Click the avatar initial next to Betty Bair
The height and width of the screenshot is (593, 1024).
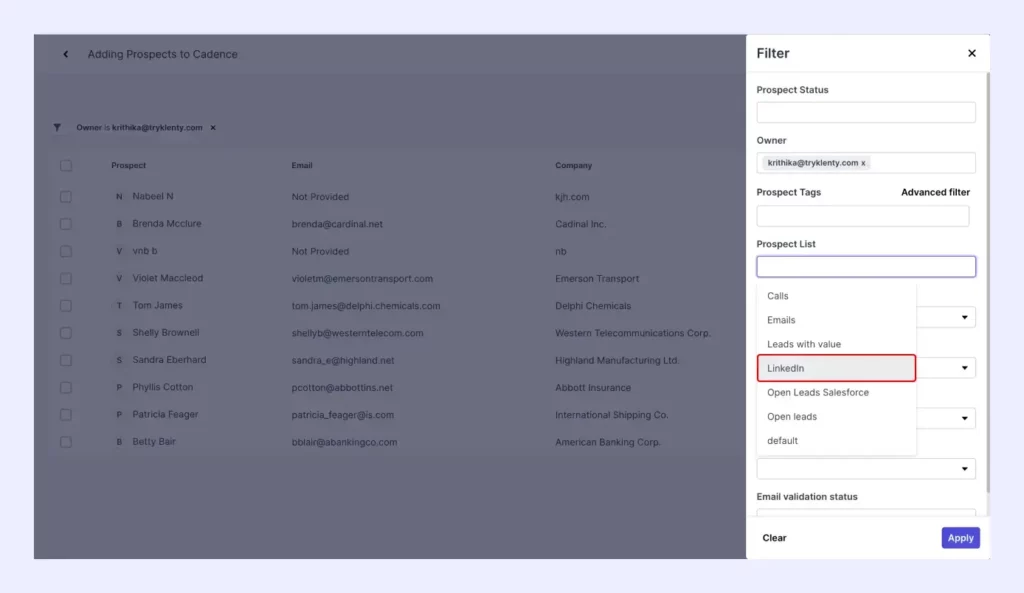[x=119, y=442]
